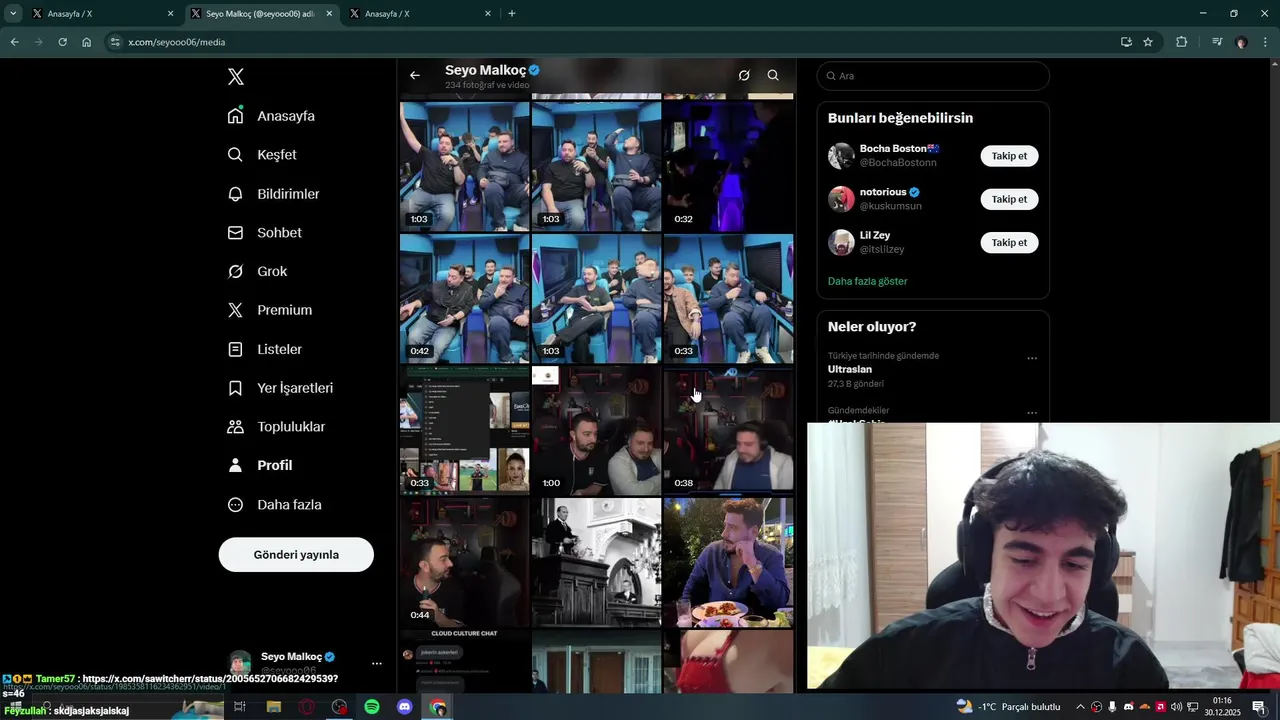This screenshot has width=1280, height=720.
Task: Open Listeler lists page
Action: point(264,349)
